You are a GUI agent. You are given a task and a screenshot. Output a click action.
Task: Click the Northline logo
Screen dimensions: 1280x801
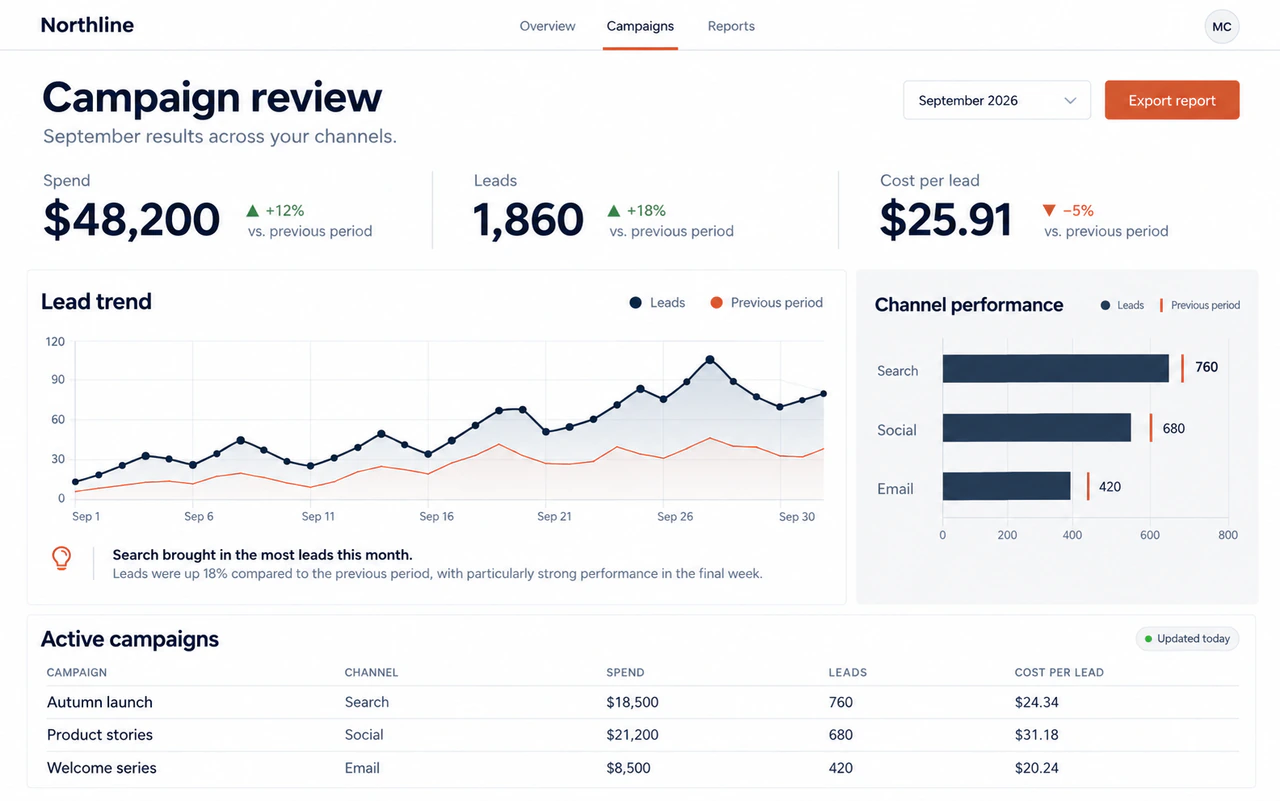point(87,26)
